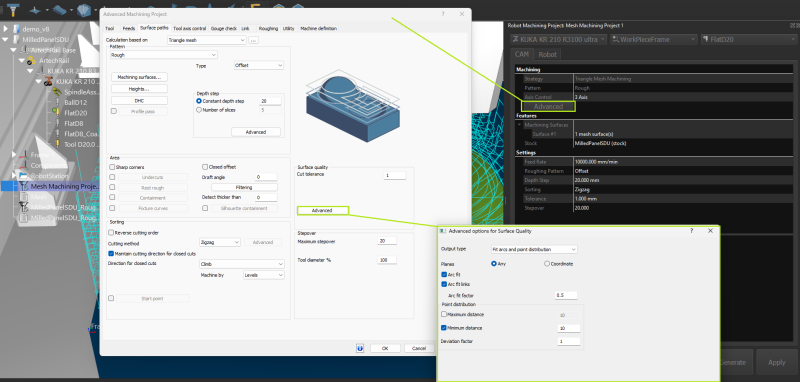Uncheck the Minimum distance checkbox
800x382 pixels.
(x=444, y=328)
